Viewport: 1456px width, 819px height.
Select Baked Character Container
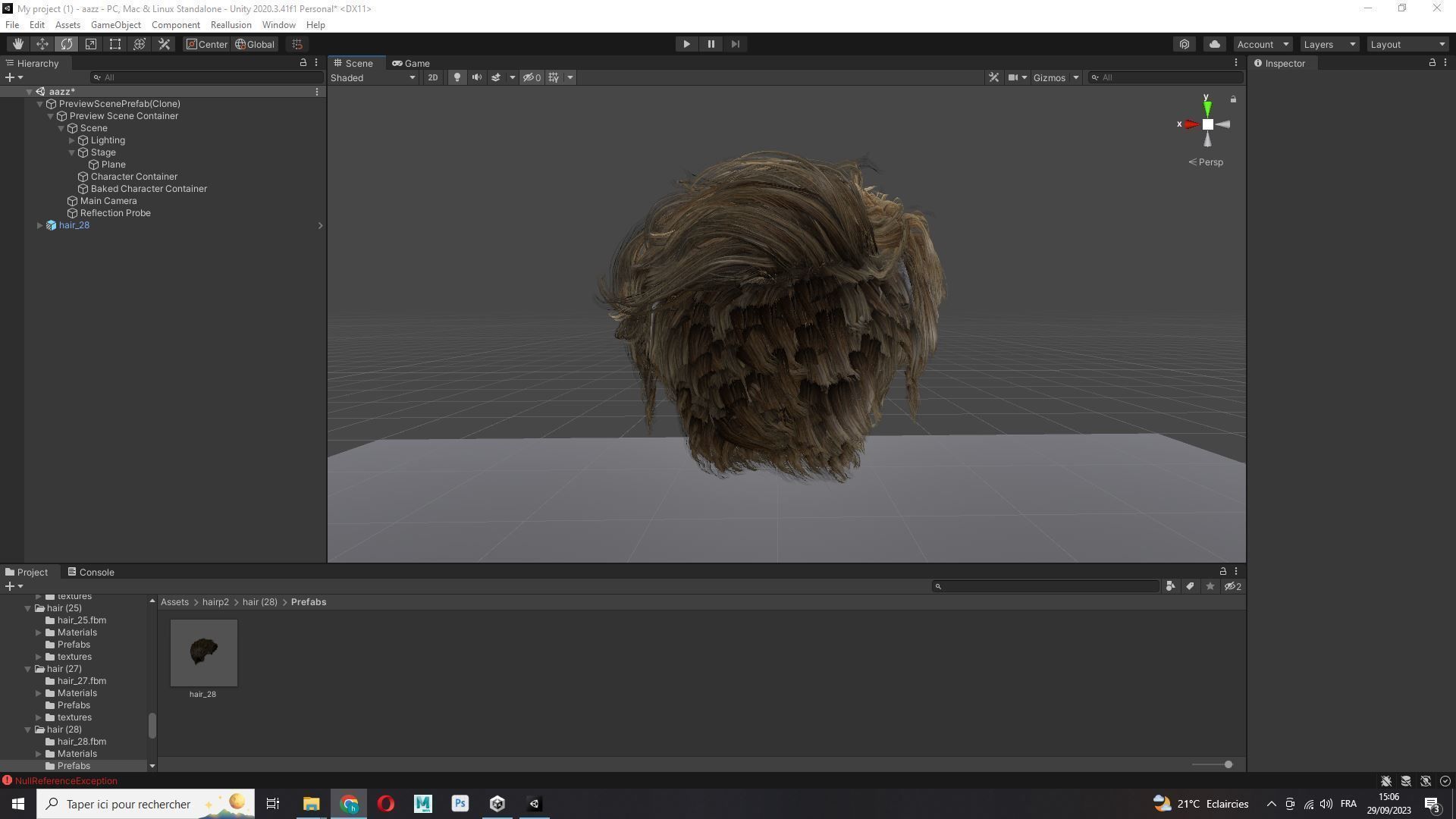(x=149, y=189)
